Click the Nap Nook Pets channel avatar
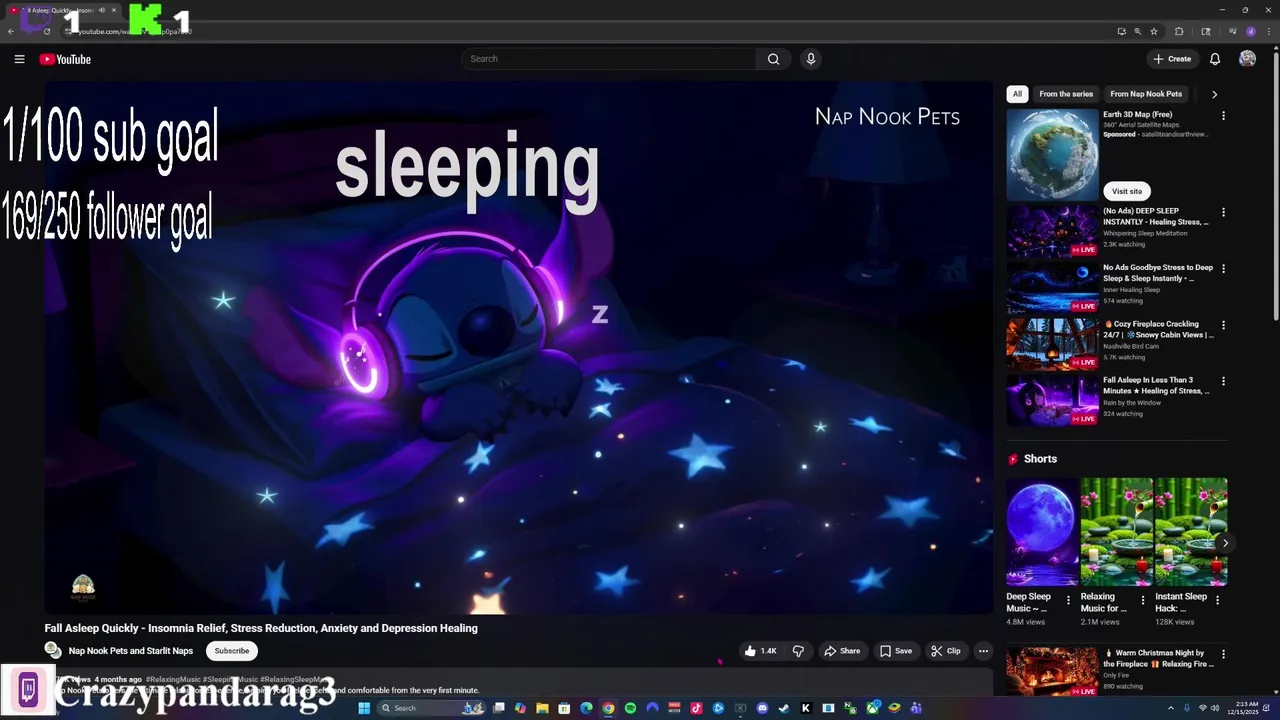 53,650
